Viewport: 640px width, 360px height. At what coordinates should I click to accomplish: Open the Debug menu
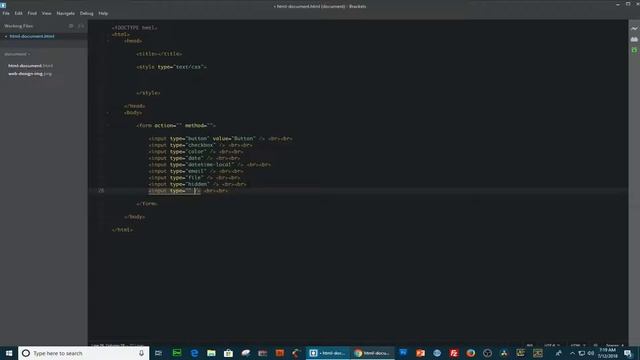point(87,13)
